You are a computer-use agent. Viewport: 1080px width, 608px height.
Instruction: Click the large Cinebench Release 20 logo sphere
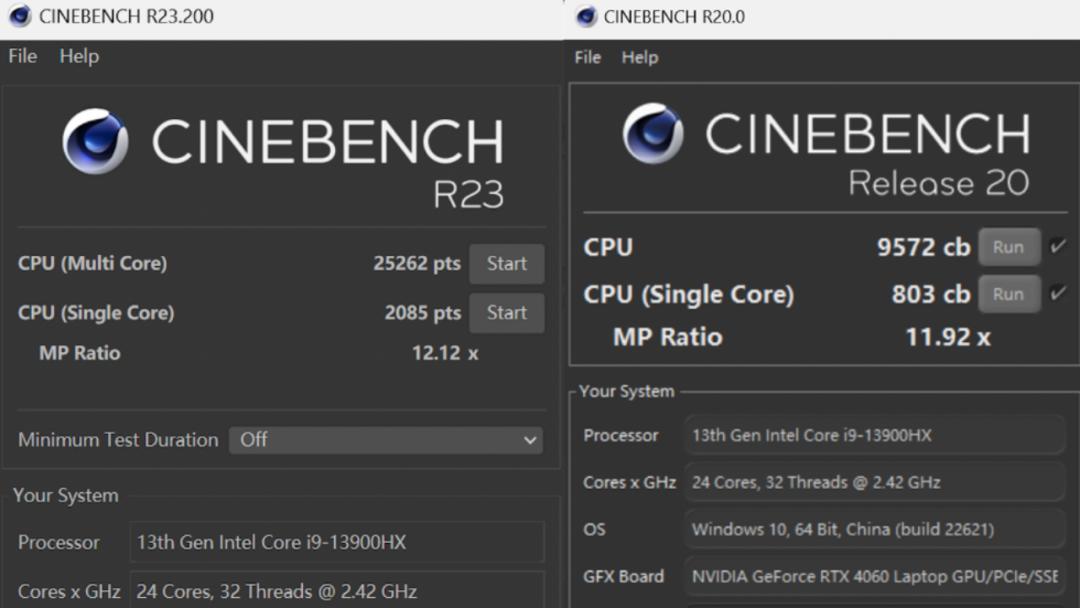click(x=653, y=133)
